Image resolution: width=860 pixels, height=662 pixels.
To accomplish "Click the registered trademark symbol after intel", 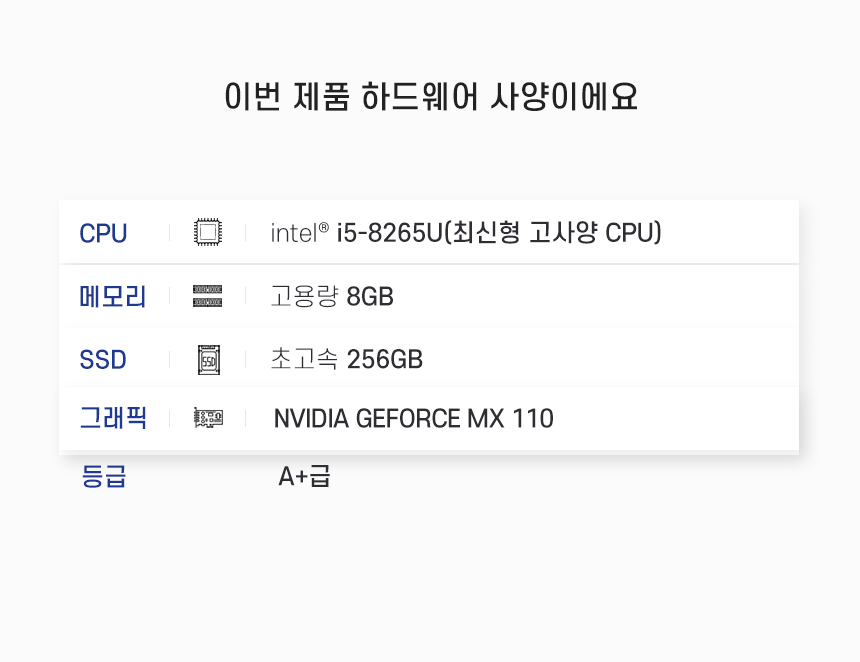I will 324,227.
